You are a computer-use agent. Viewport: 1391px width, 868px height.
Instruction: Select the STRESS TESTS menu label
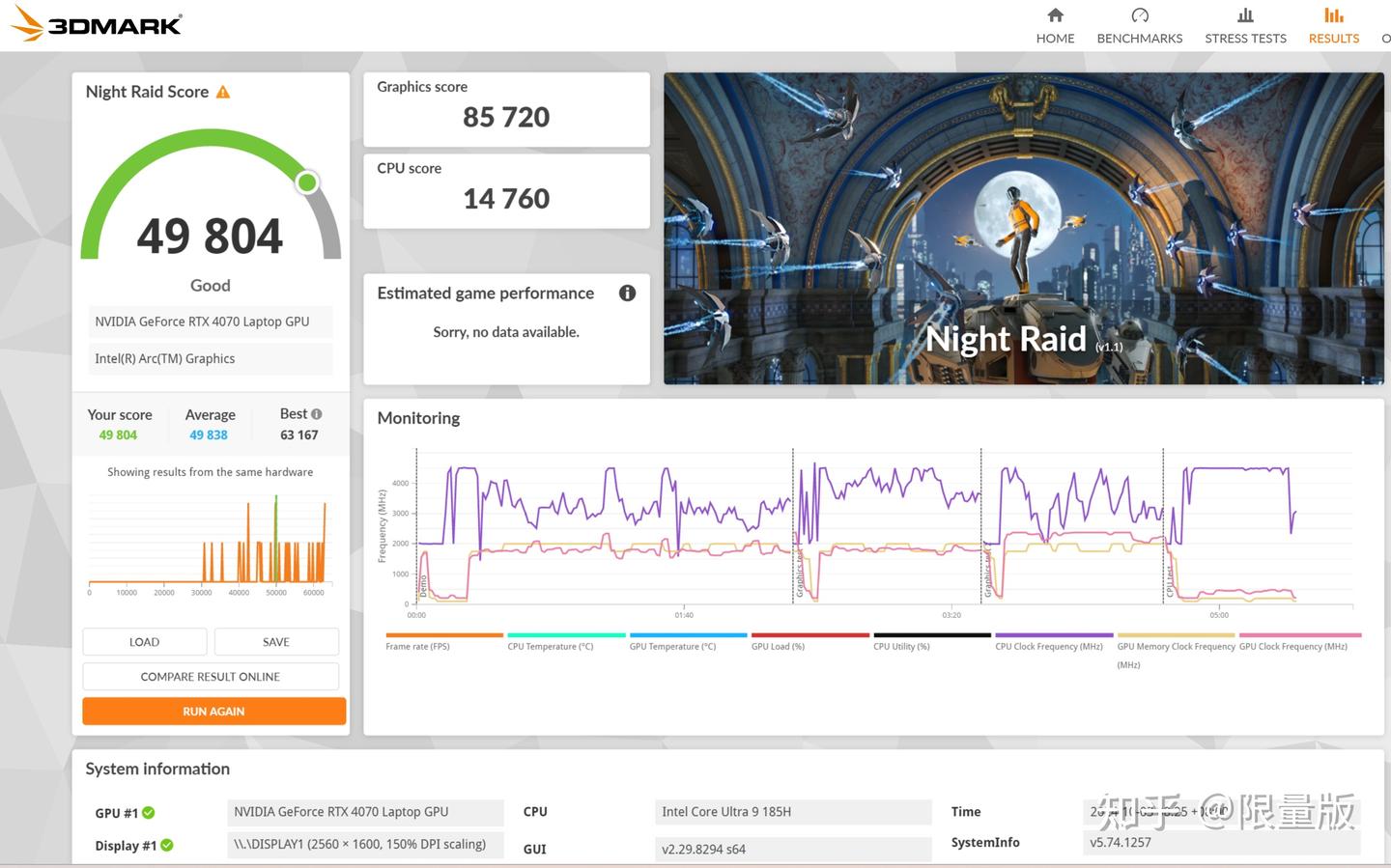click(x=1245, y=39)
